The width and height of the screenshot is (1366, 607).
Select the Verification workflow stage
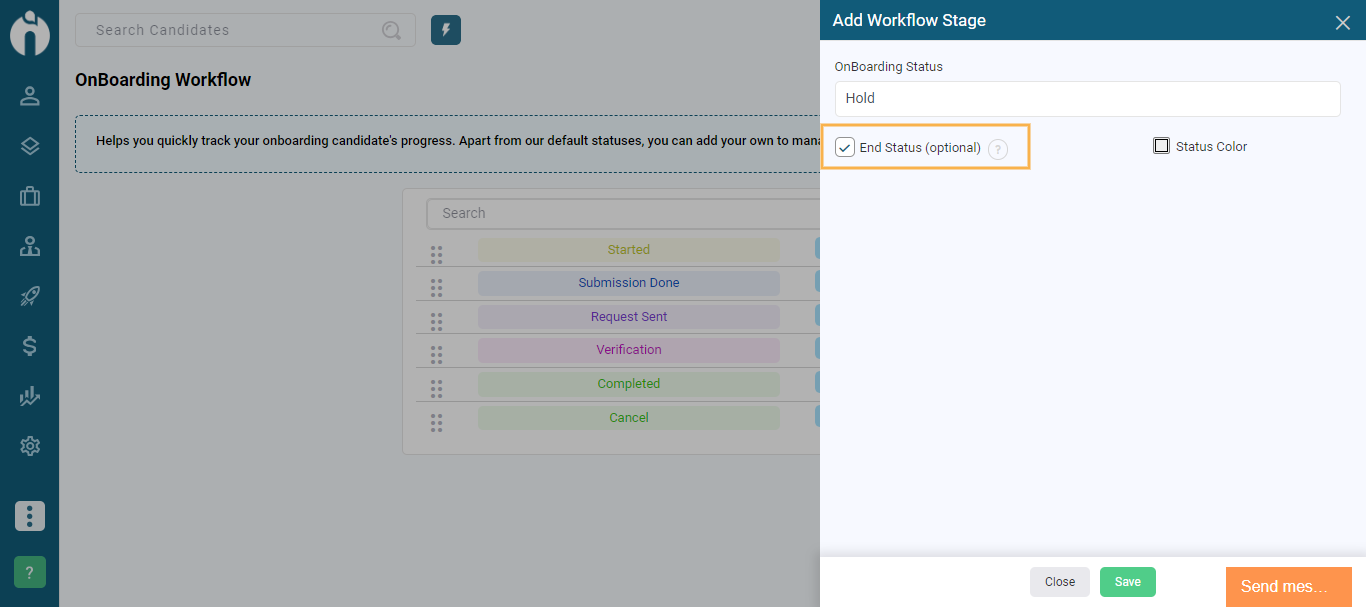click(x=629, y=350)
